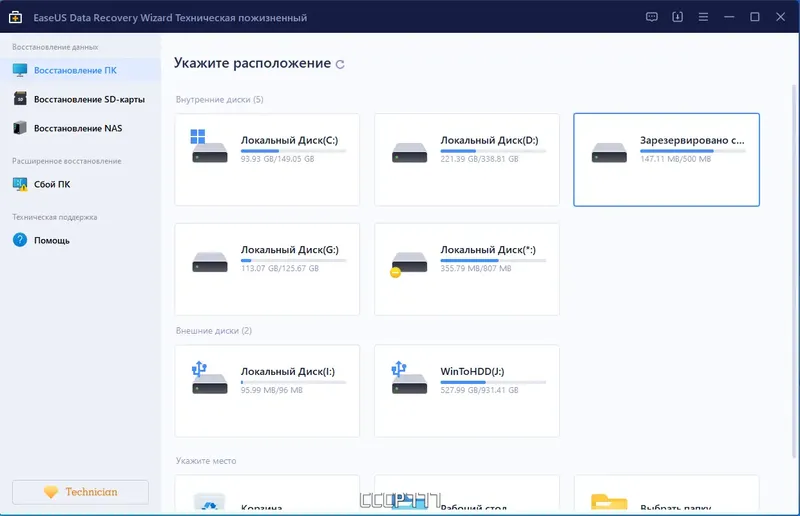800x516 pixels.
Task: Minimize the EaseUS window
Action: click(x=729, y=17)
